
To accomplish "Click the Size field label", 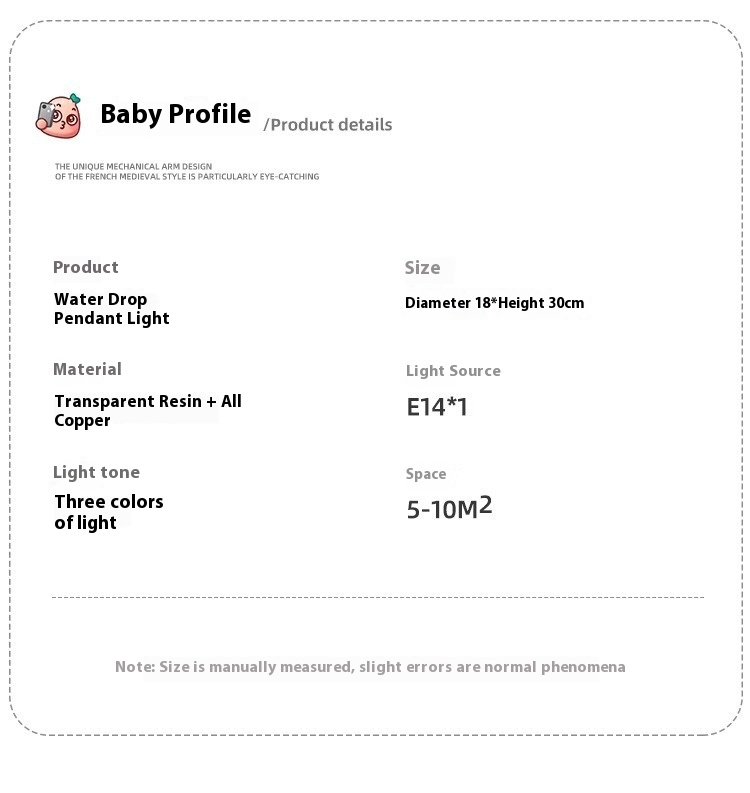I will [x=422, y=268].
